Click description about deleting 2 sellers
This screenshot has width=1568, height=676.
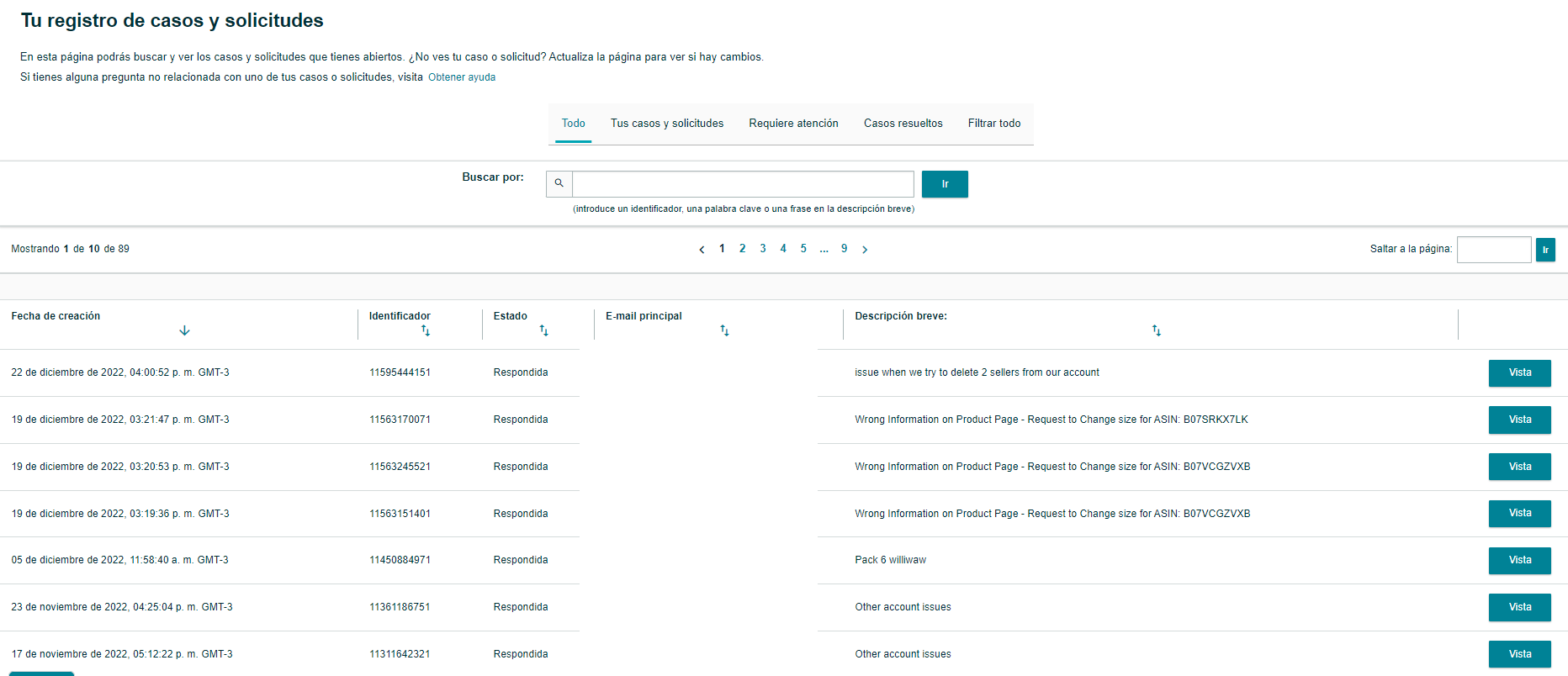(x=977, y=372)
